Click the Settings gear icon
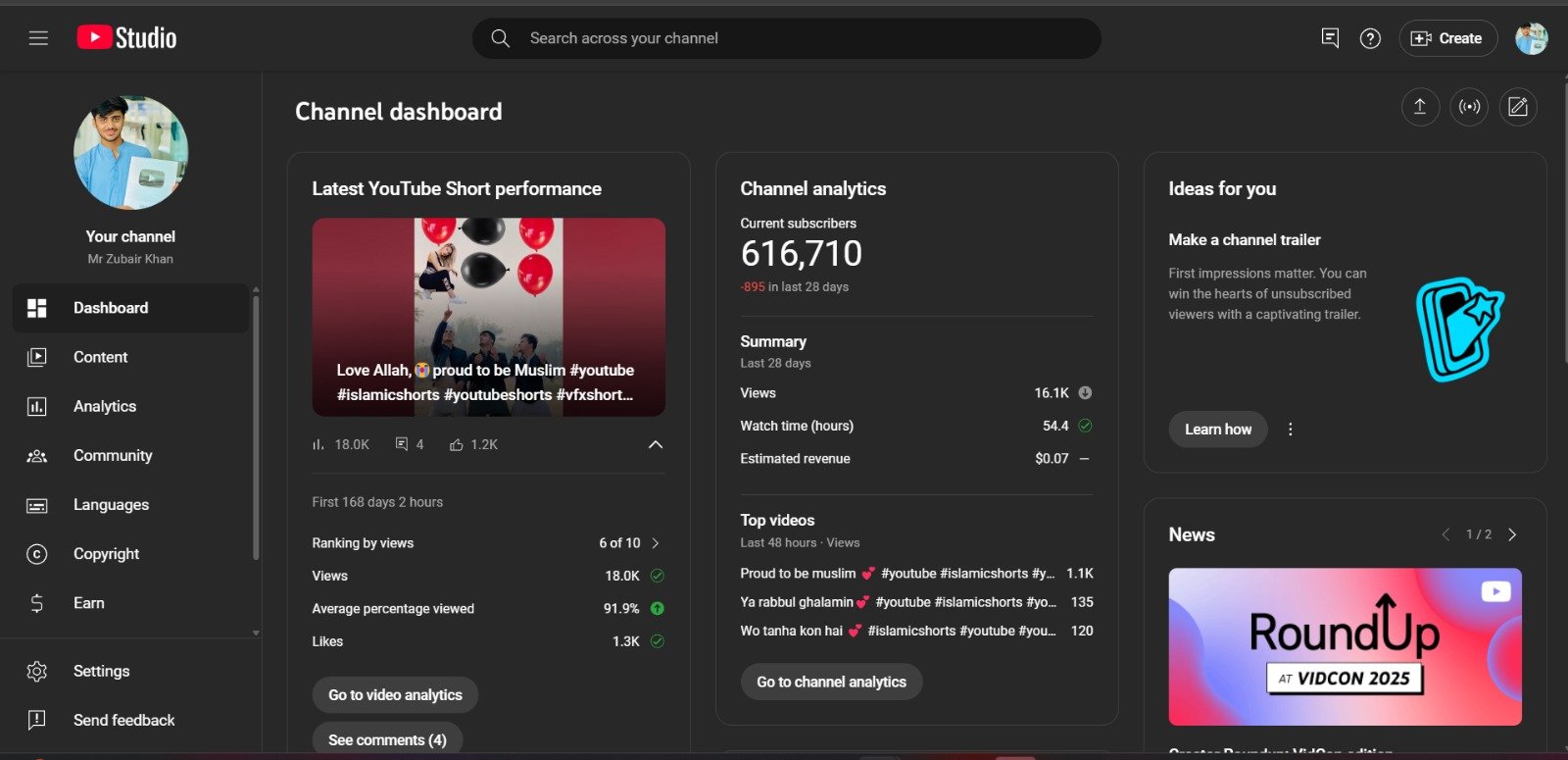 tap(37, 672)
